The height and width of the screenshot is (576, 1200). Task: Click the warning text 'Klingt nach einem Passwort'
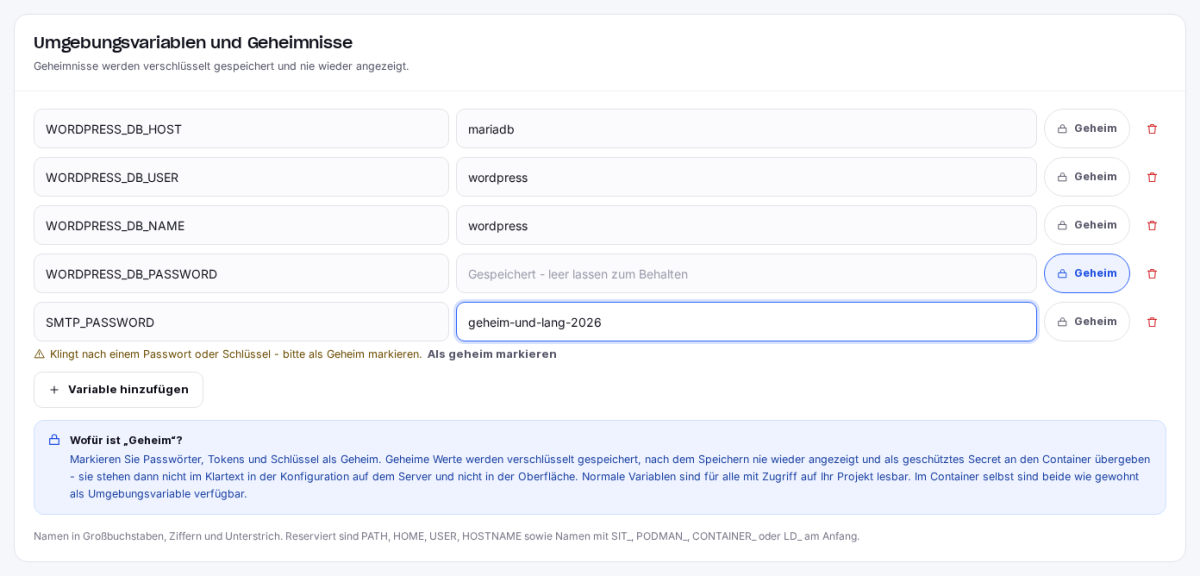pyautogui.click(x=236, y=354)
